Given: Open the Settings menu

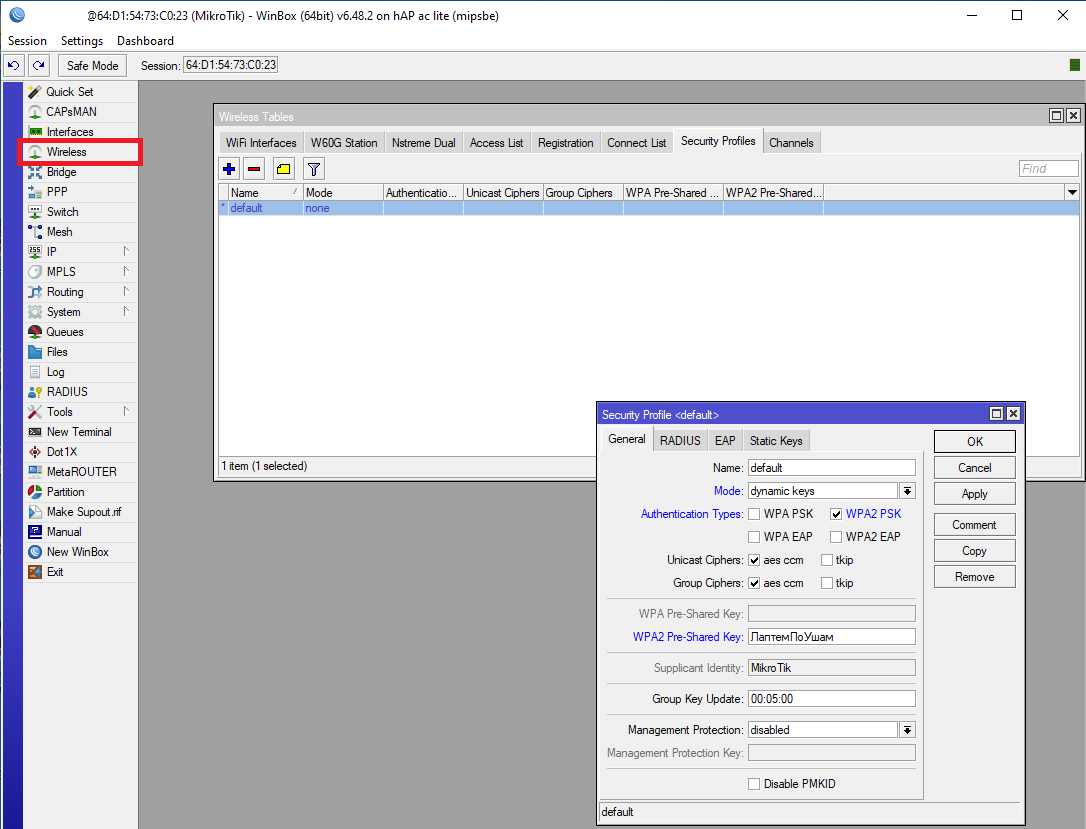Looking at the screenshot, I should pyautogui.click(x=82, y=41).
